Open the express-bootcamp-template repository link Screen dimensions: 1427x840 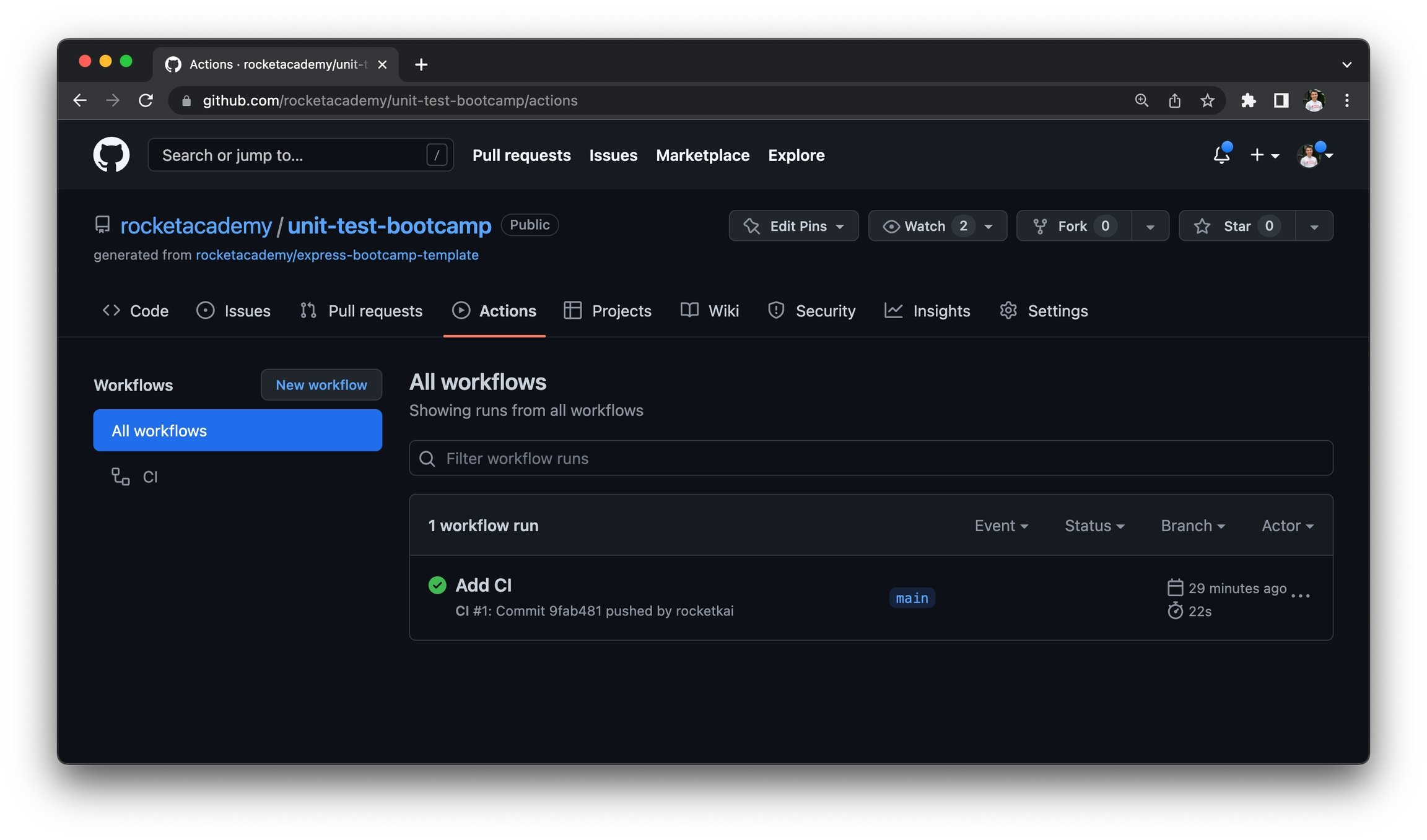click(337, 255)
